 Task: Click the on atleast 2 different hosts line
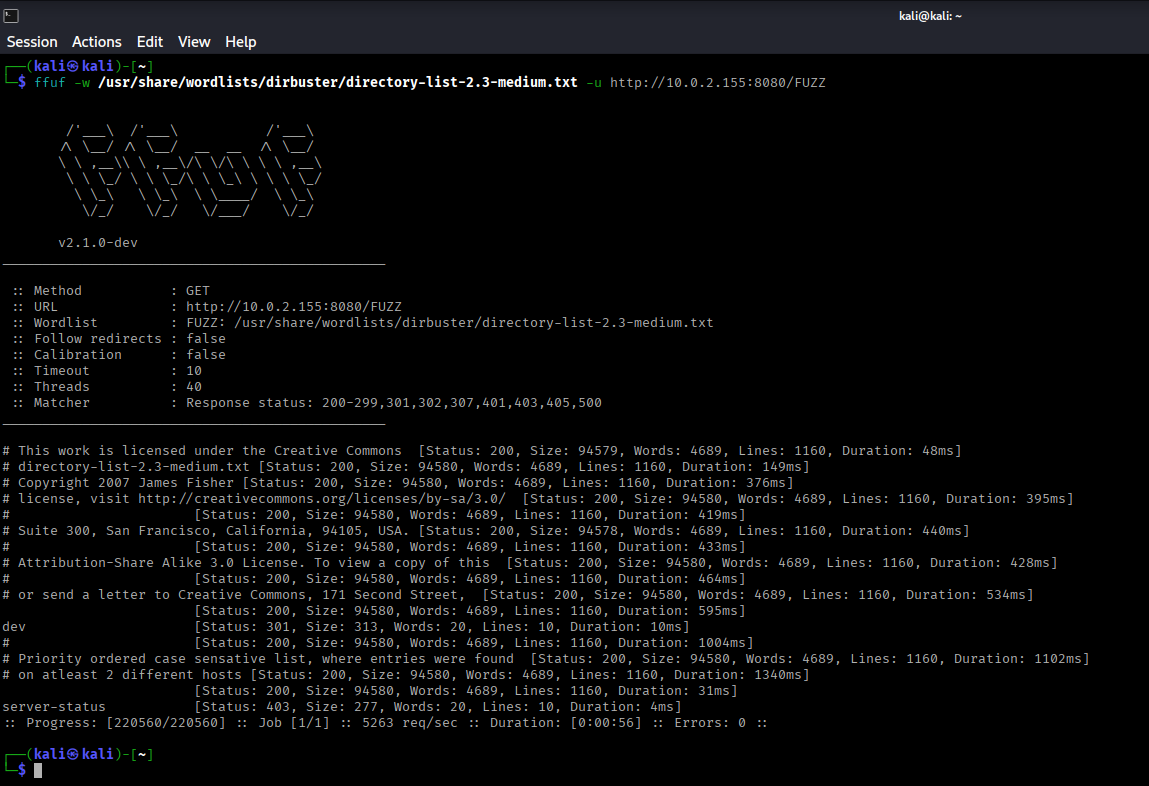coord(406,675)
